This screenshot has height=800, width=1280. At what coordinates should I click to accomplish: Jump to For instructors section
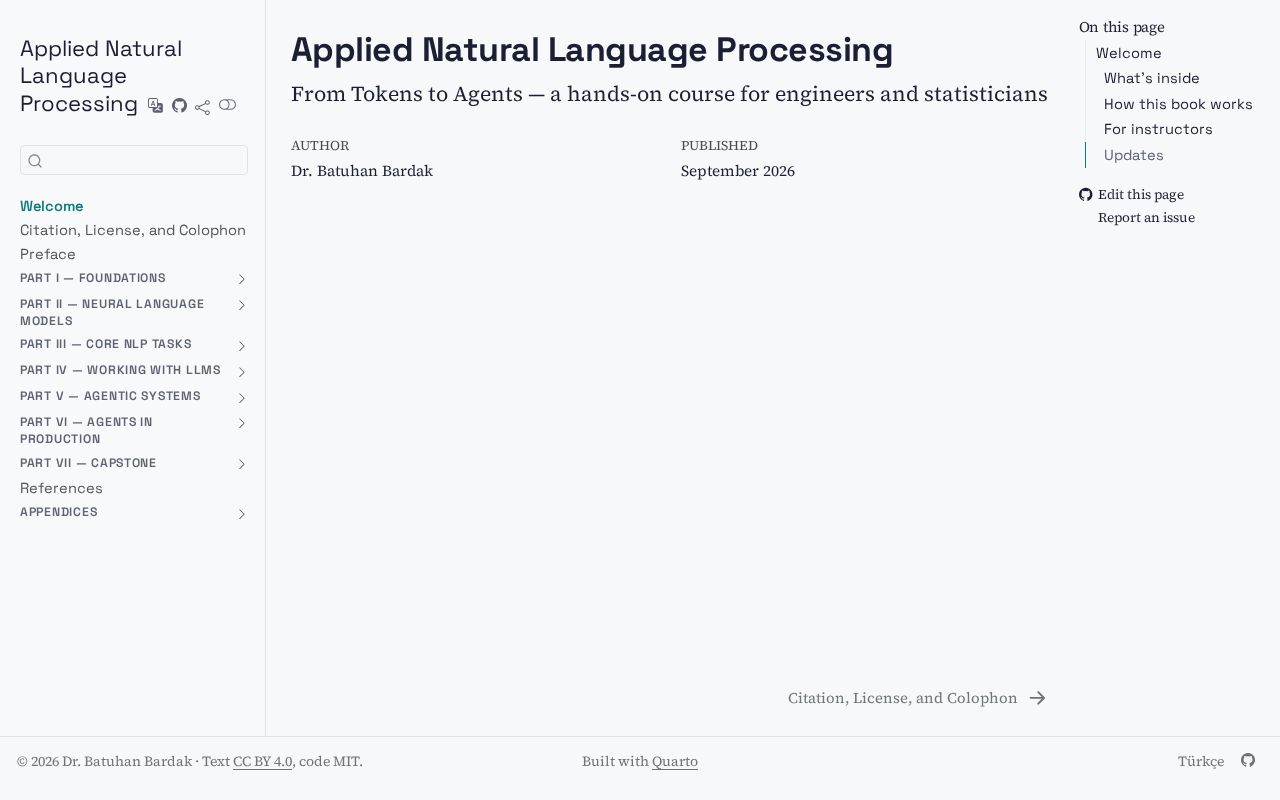coord(1158,129)
